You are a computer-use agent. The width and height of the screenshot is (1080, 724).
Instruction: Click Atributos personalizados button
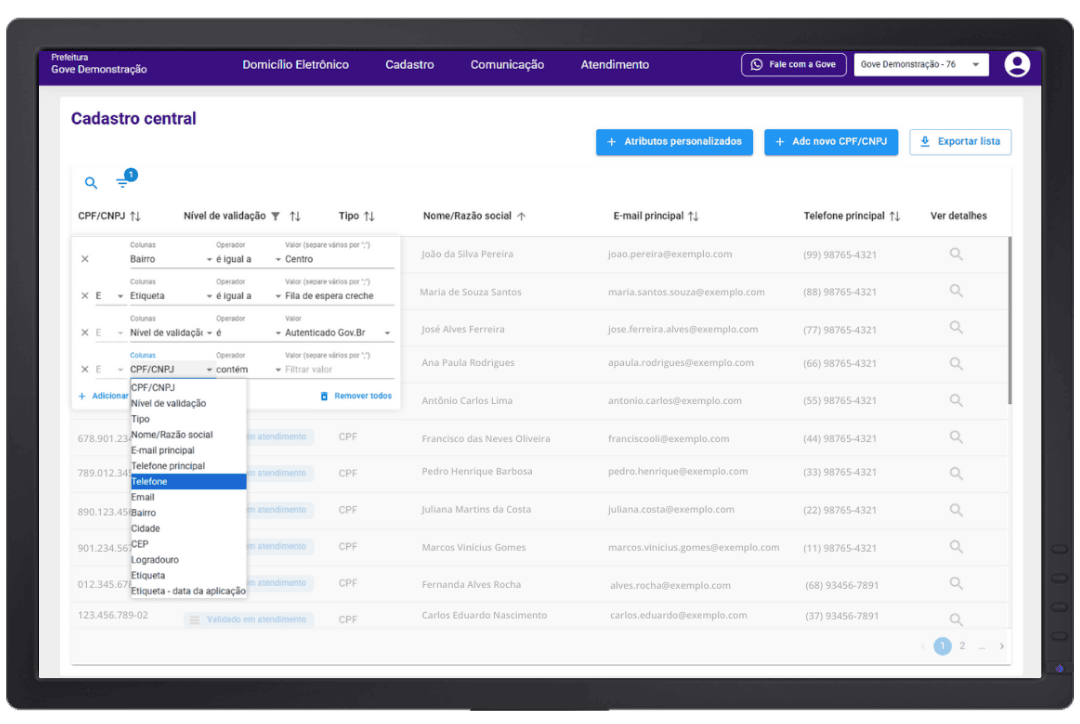click(674, 142)
